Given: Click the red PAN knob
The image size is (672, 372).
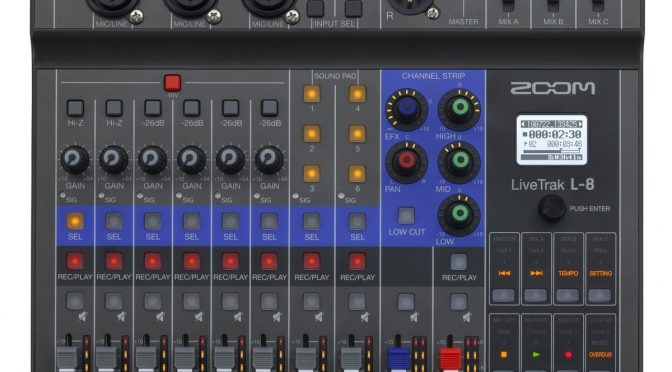Looking at the screenshot, I should tap(406, 162).
